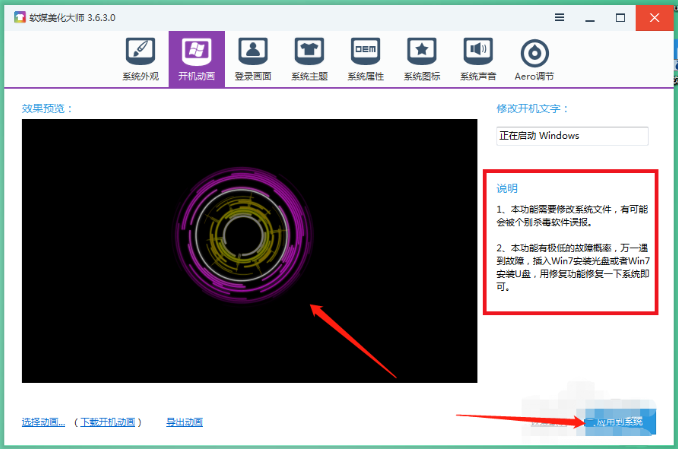The image size is (678, 449).
Task: Minimize the 软媒美化大师 window
Action: pyautogui.click(x=590, y=18)
